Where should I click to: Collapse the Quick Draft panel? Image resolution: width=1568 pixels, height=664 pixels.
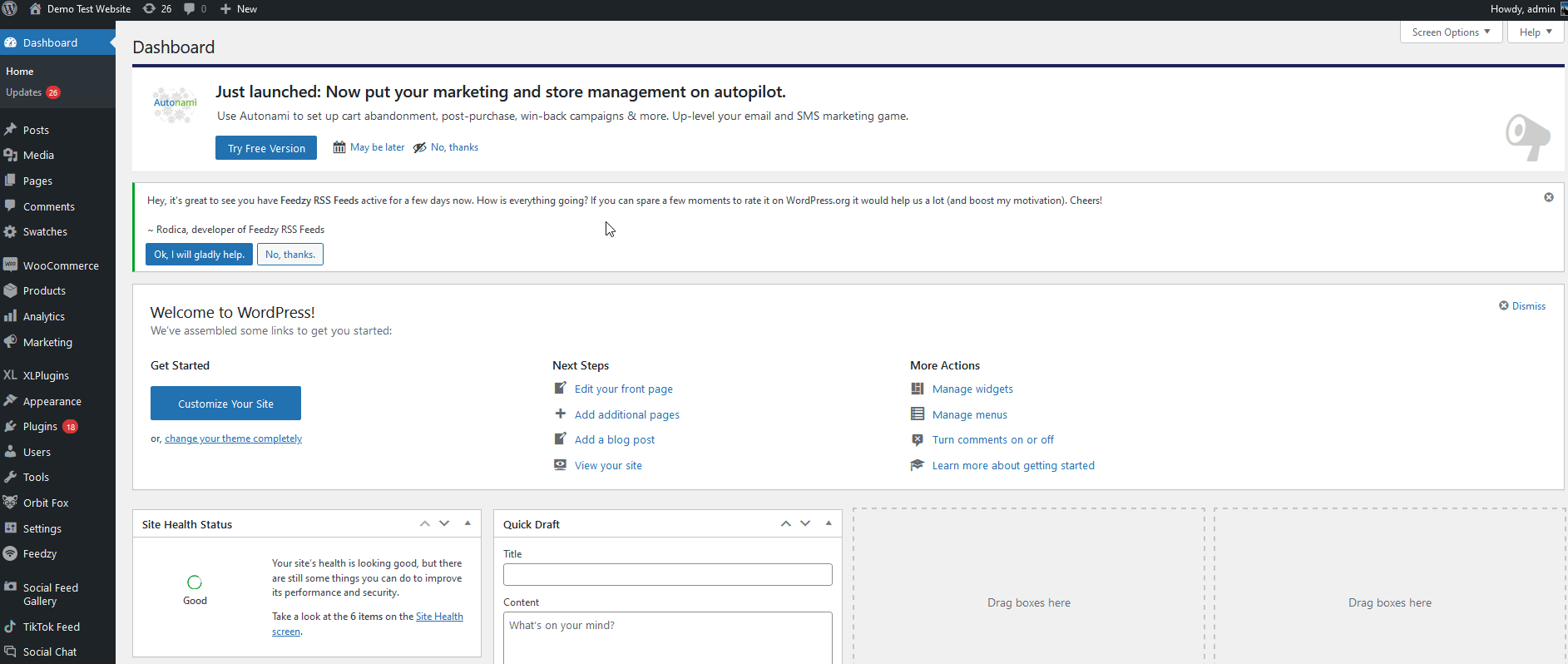(x=829, y=523)
